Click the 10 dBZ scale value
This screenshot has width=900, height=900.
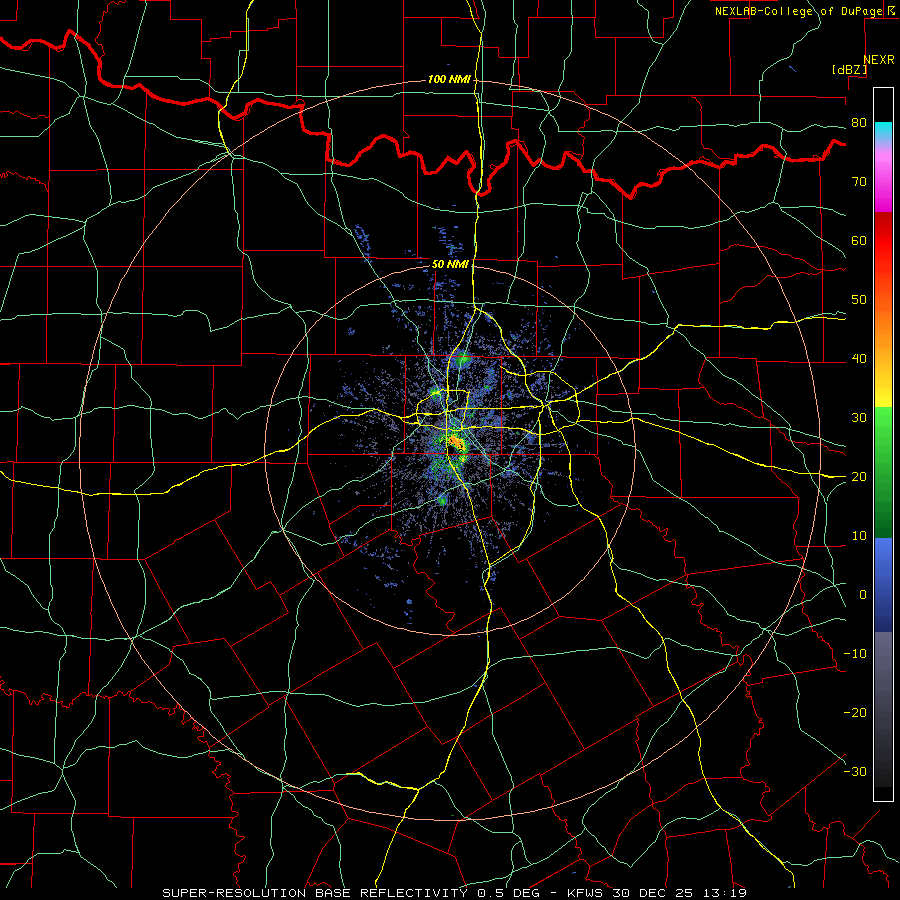pos(859,536)
